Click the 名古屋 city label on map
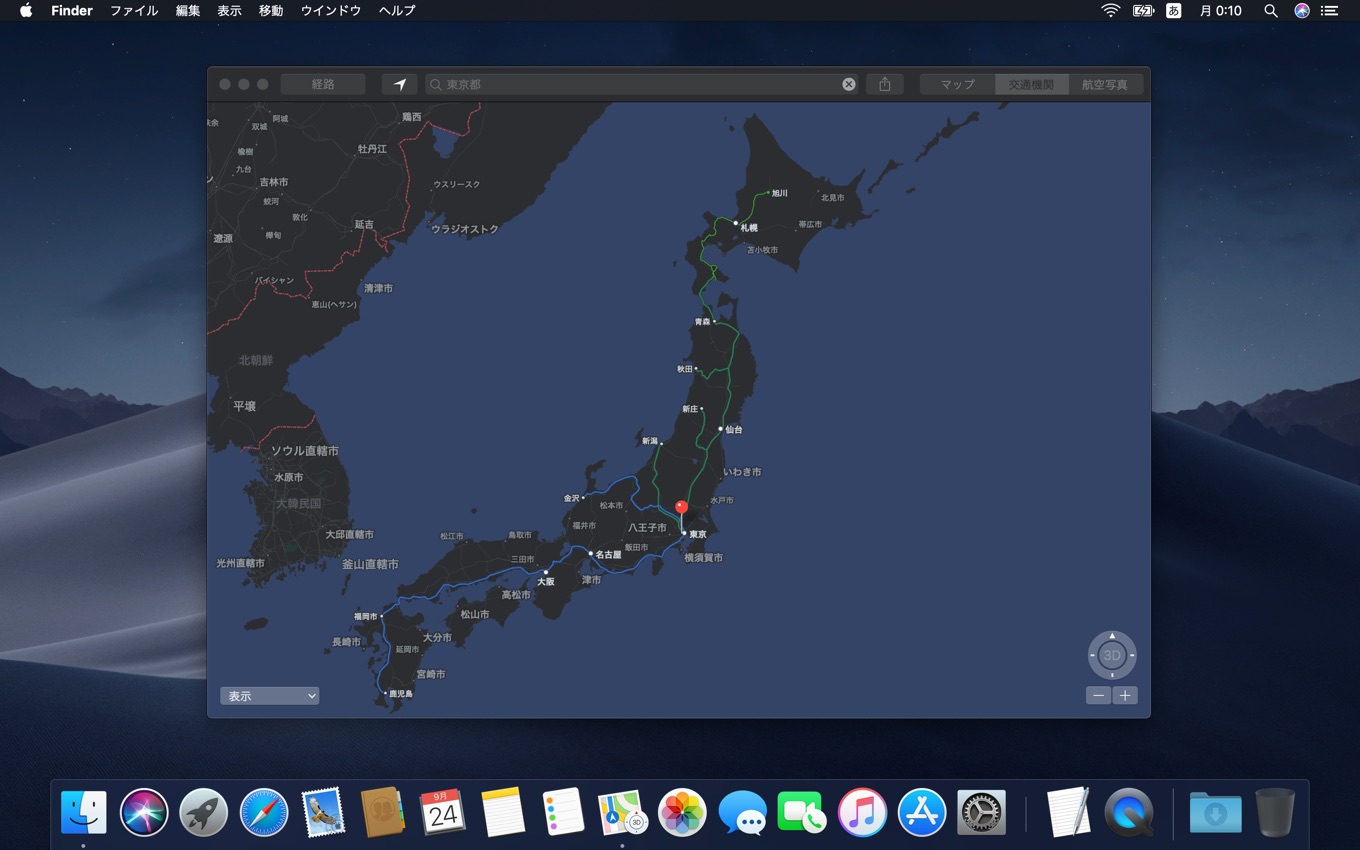 pos(608,554)
